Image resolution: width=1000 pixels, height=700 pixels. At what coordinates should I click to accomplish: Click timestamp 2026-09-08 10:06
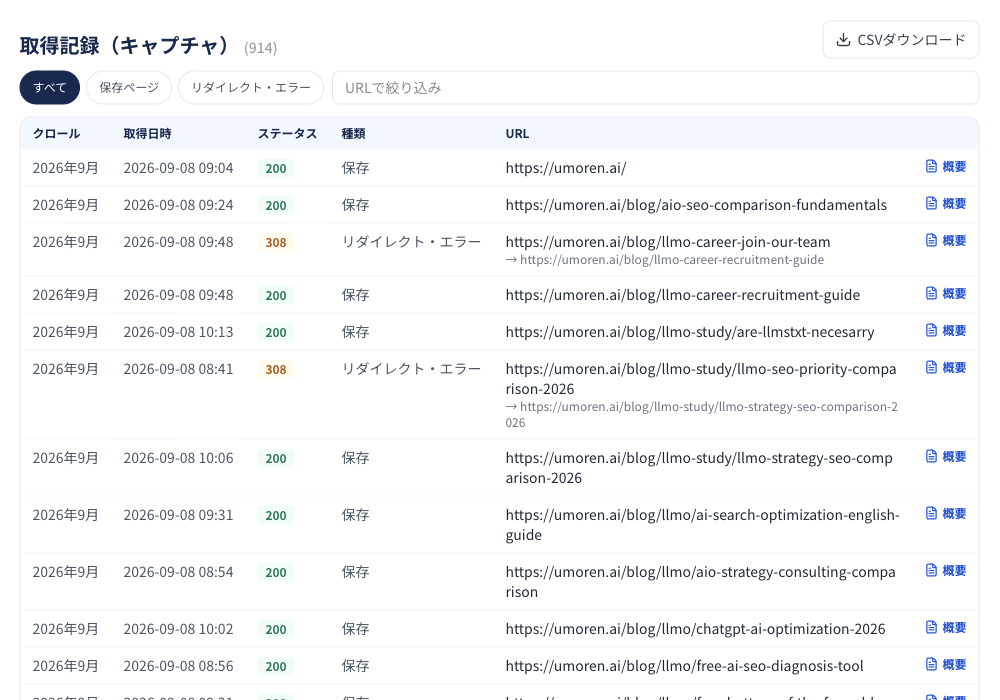tap(178, 458)
